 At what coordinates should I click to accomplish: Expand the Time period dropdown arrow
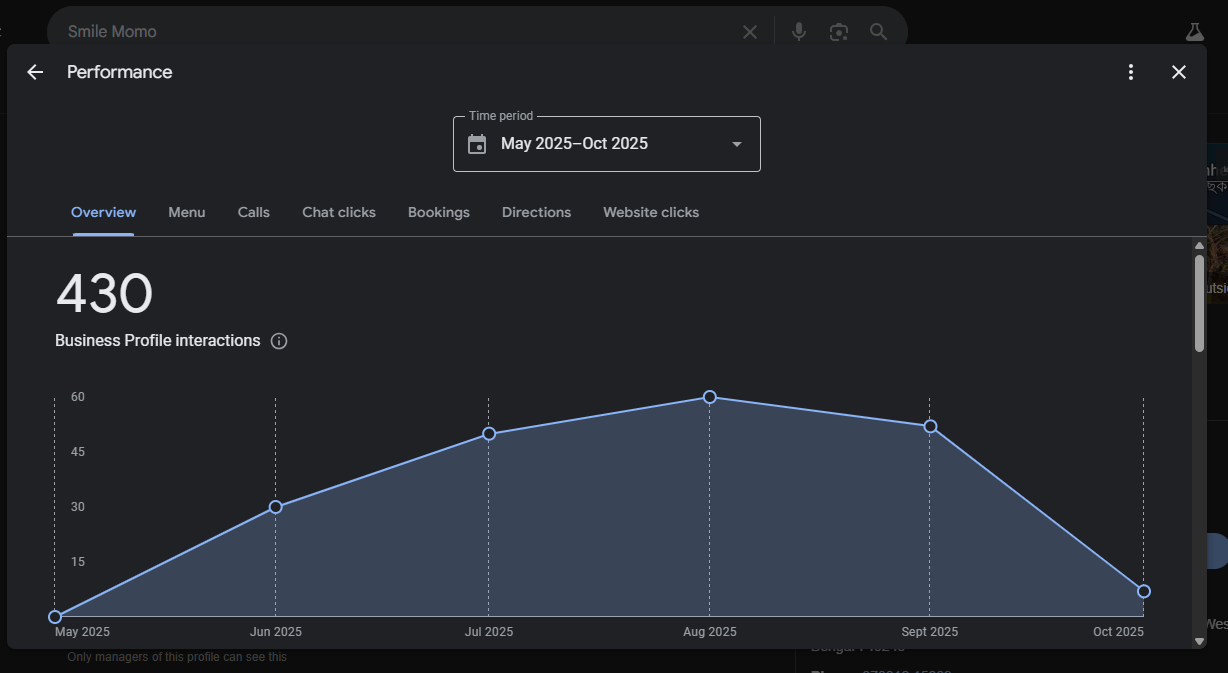click(x=737, y=144)
